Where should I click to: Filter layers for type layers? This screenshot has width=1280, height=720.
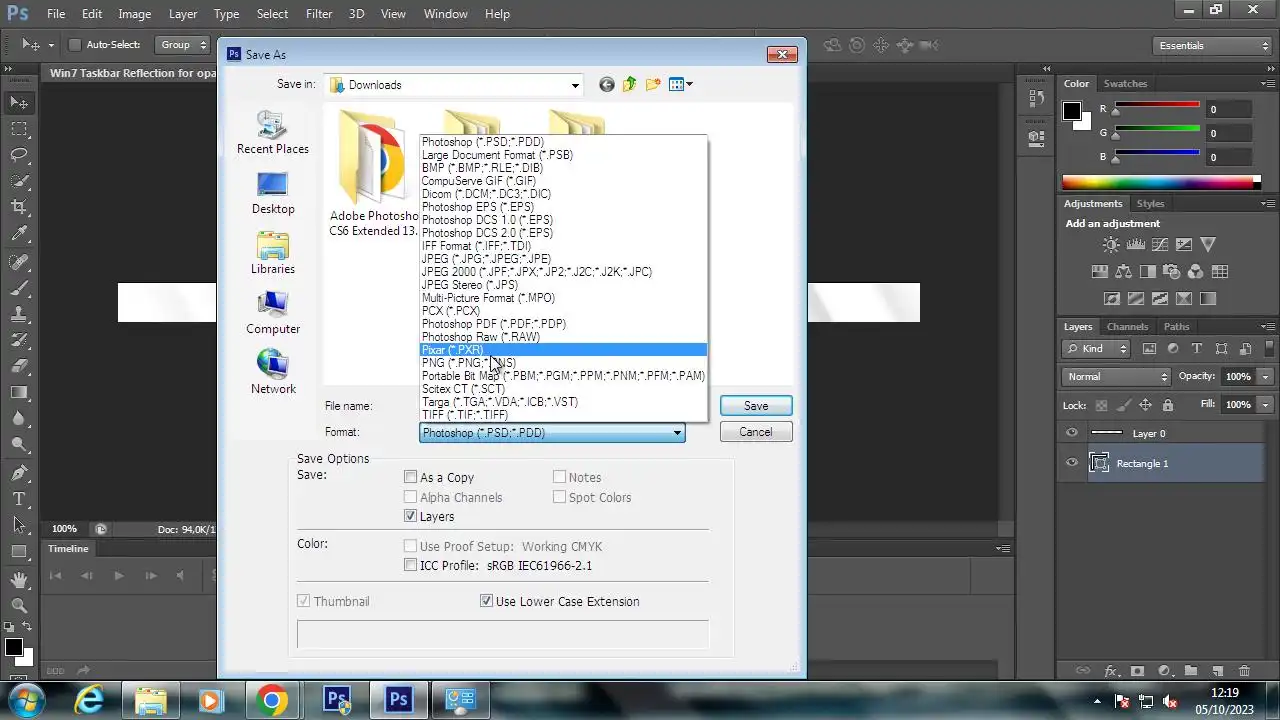[1197, 349]
